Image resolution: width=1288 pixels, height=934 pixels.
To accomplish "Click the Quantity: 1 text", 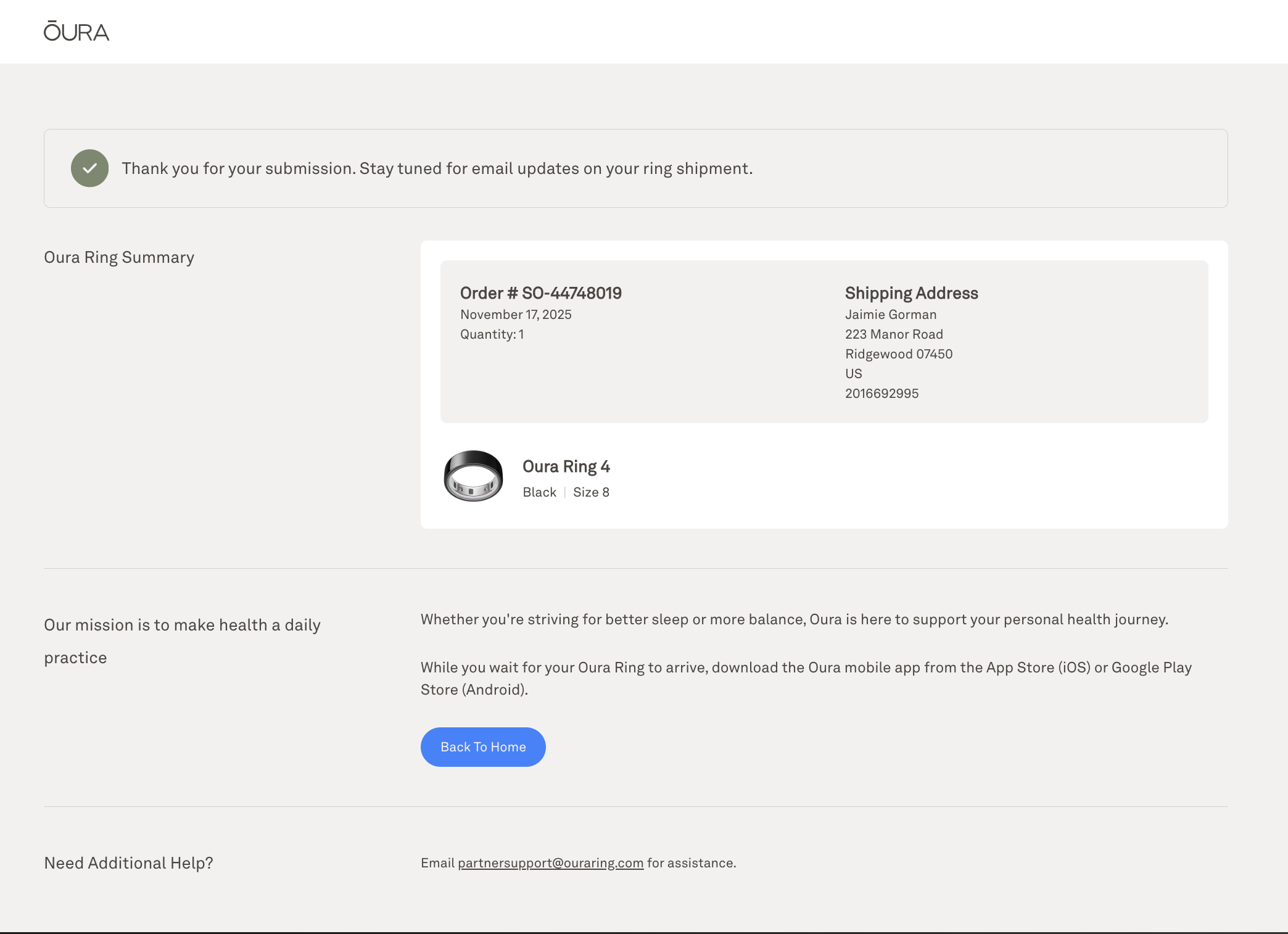I will pos(492,334).
